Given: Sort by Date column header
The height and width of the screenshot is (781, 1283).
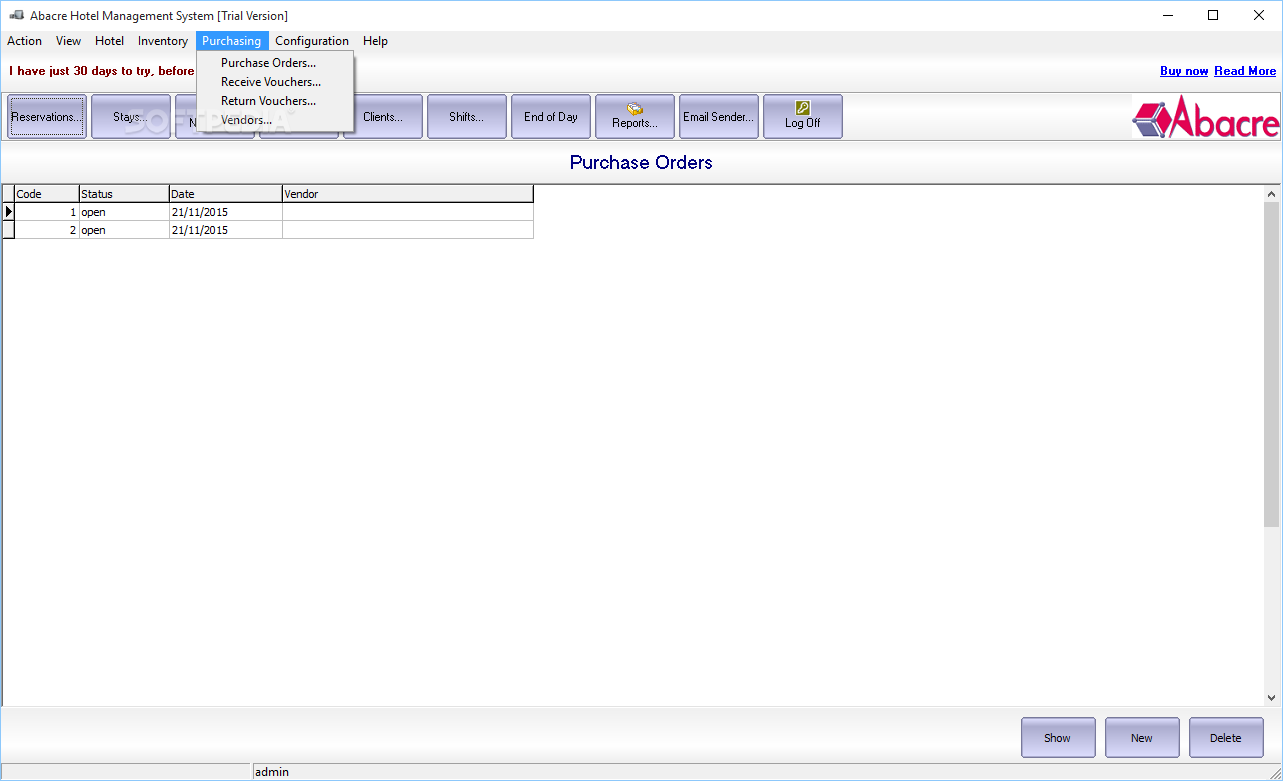Looking at the screenshot, I should point(226,194).
